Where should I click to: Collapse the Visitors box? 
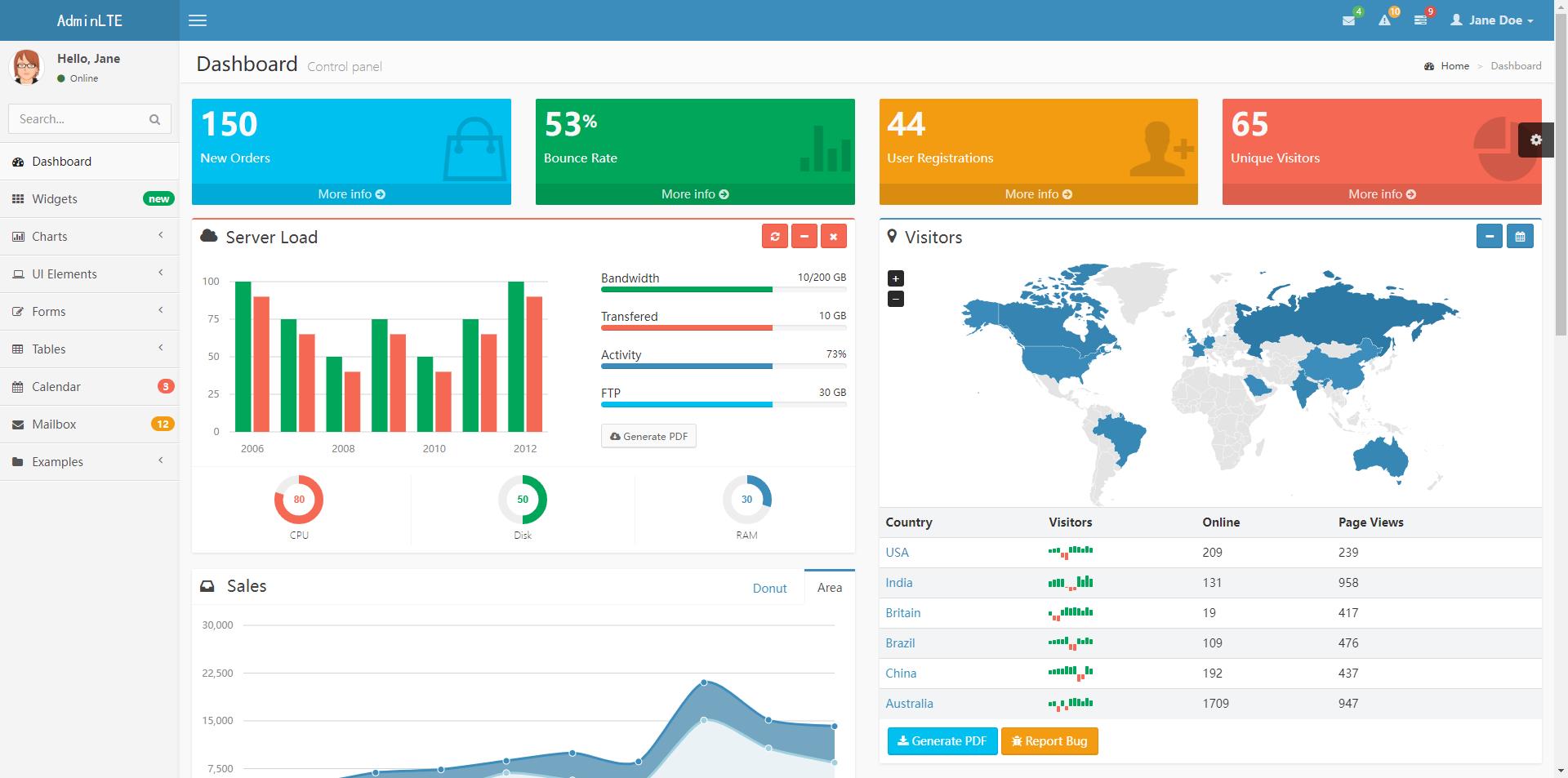pyautogui.click(x=1490, y=237)
